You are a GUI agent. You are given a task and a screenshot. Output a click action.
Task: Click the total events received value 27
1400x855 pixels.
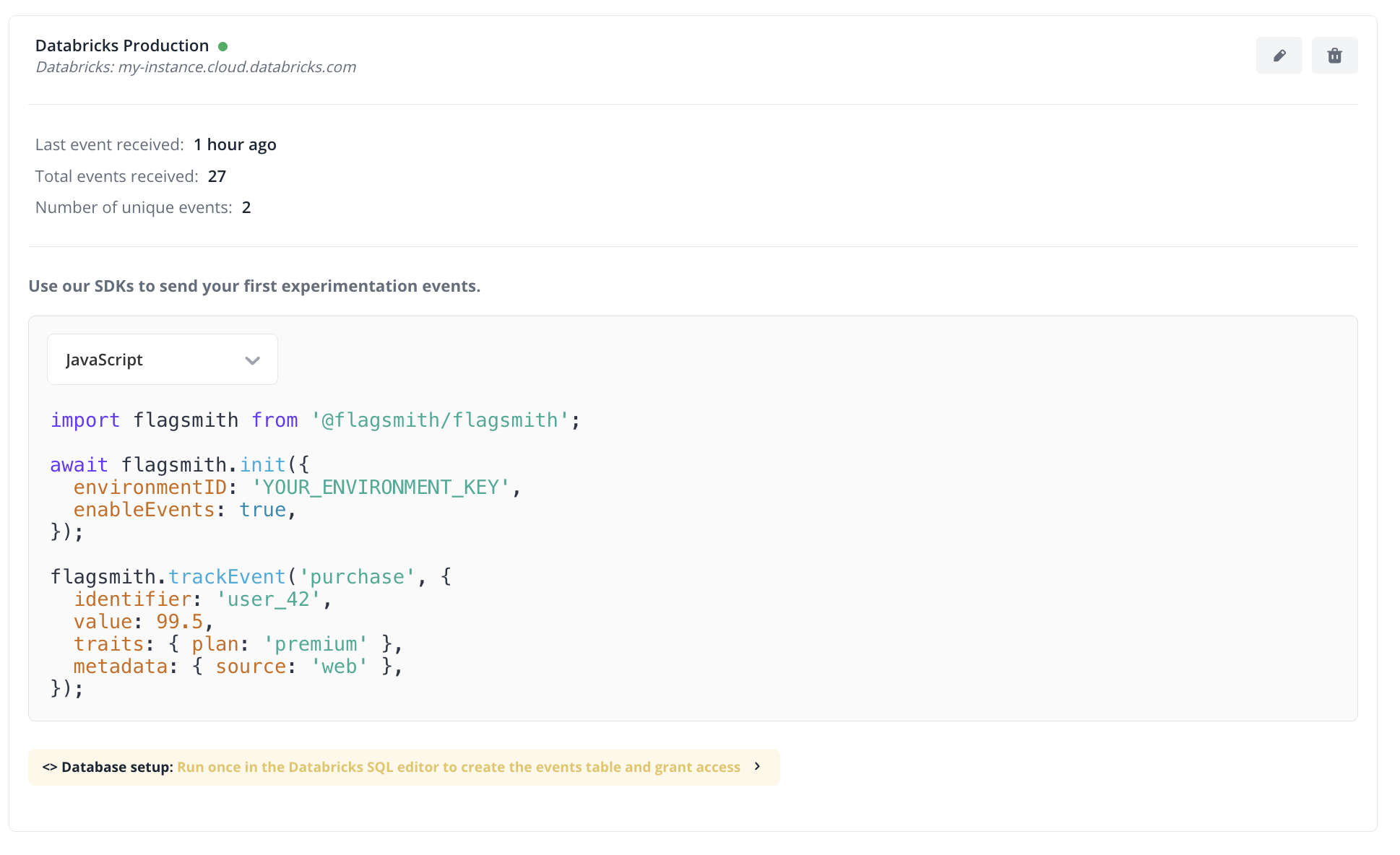coord(217,176)
